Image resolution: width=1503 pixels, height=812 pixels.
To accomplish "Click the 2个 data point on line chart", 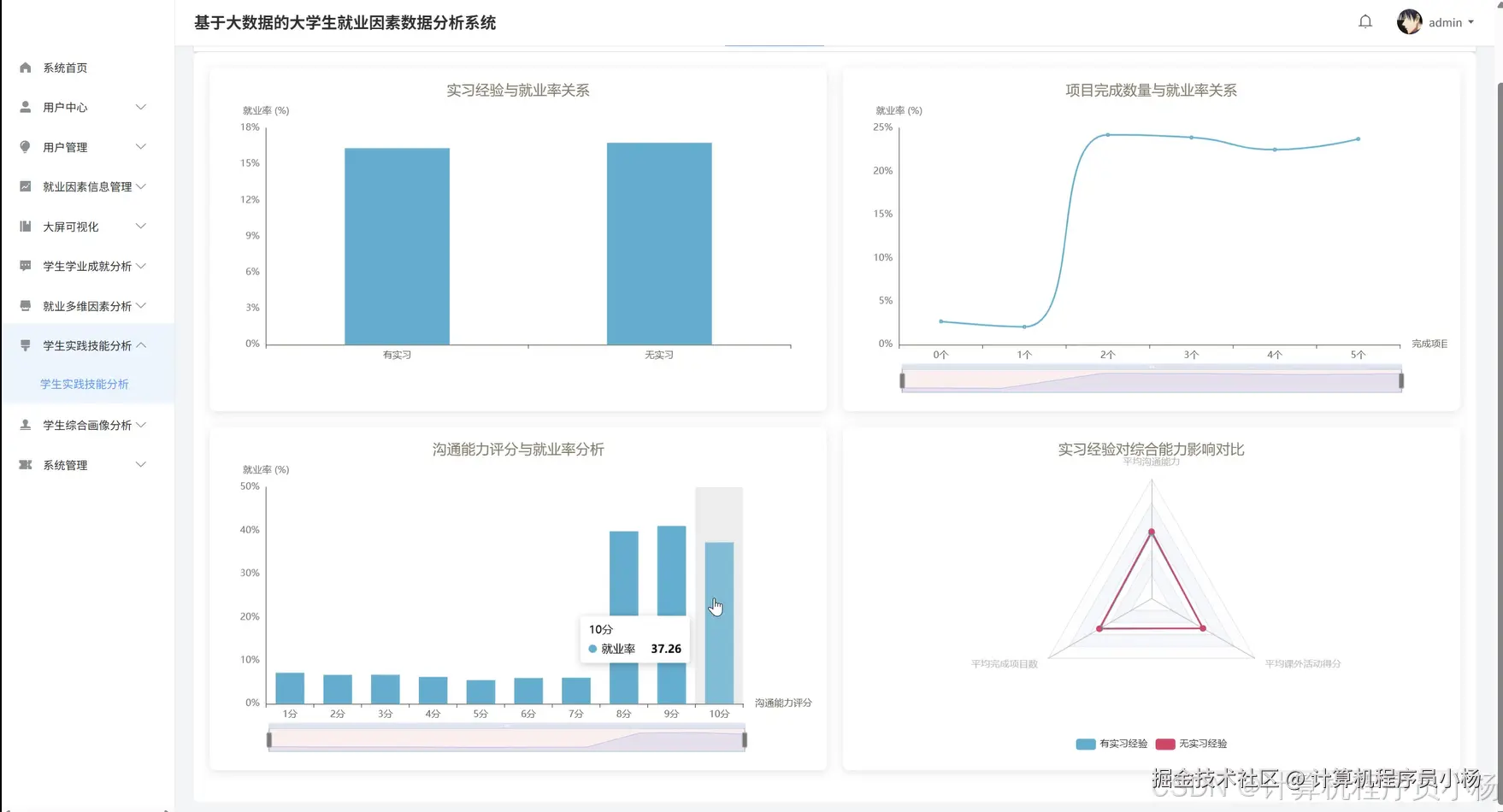I will (1108, 135).
